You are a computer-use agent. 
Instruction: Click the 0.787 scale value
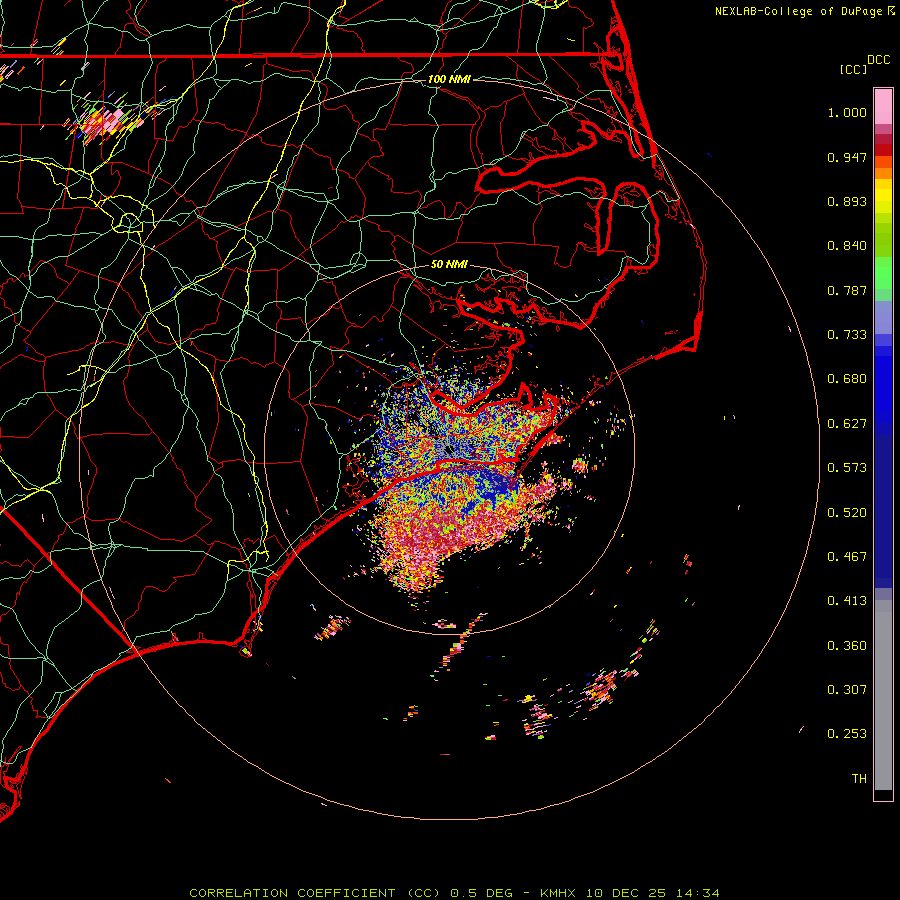(847, 291)
